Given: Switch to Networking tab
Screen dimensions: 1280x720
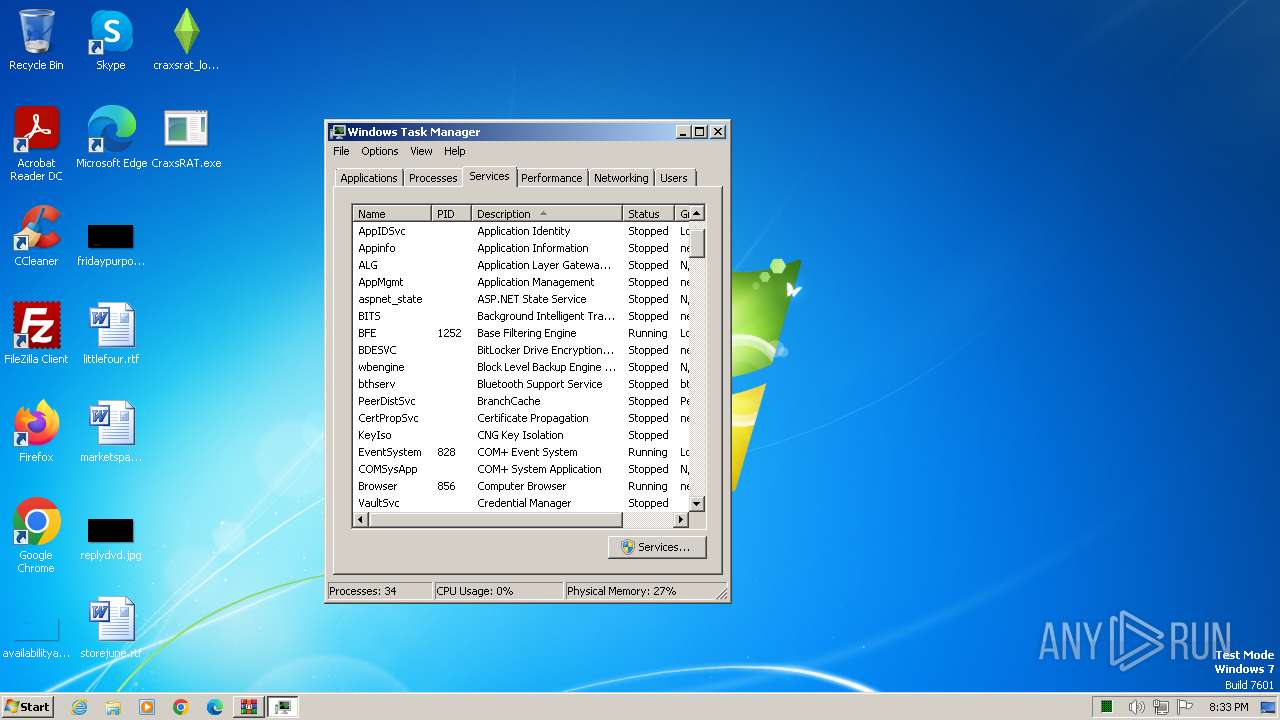Looking at the screenshot, I should tap(621, 178).
